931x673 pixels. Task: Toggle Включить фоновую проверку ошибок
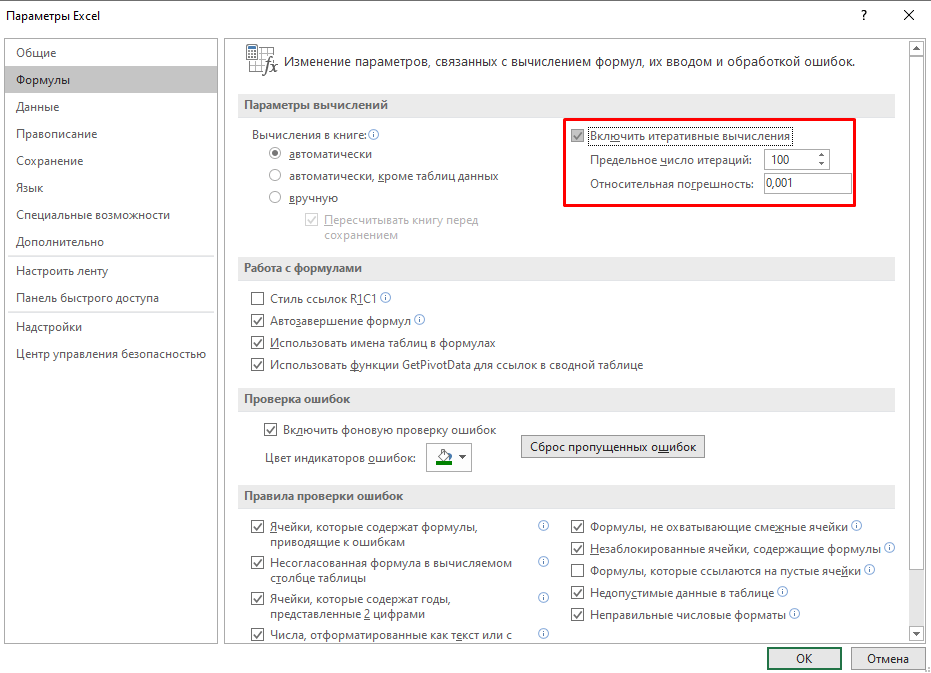click(x=270, y=429)
